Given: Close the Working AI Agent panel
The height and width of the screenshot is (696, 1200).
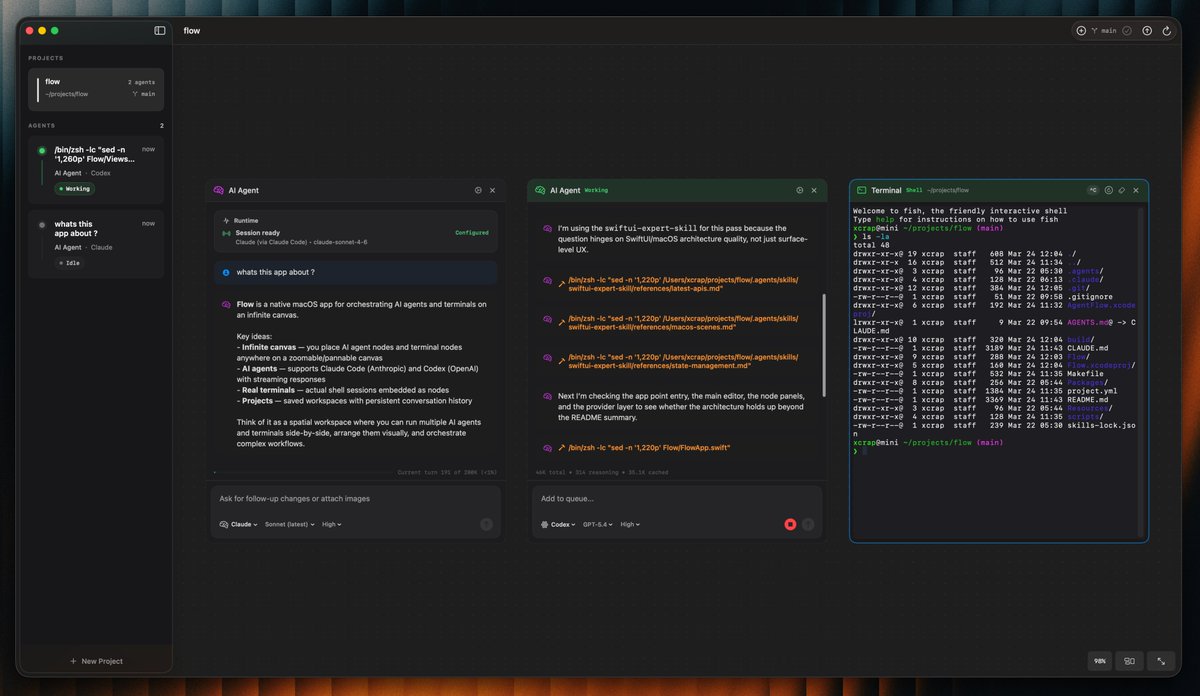Looking at the screenshot, I should click(x=814, y=190).
